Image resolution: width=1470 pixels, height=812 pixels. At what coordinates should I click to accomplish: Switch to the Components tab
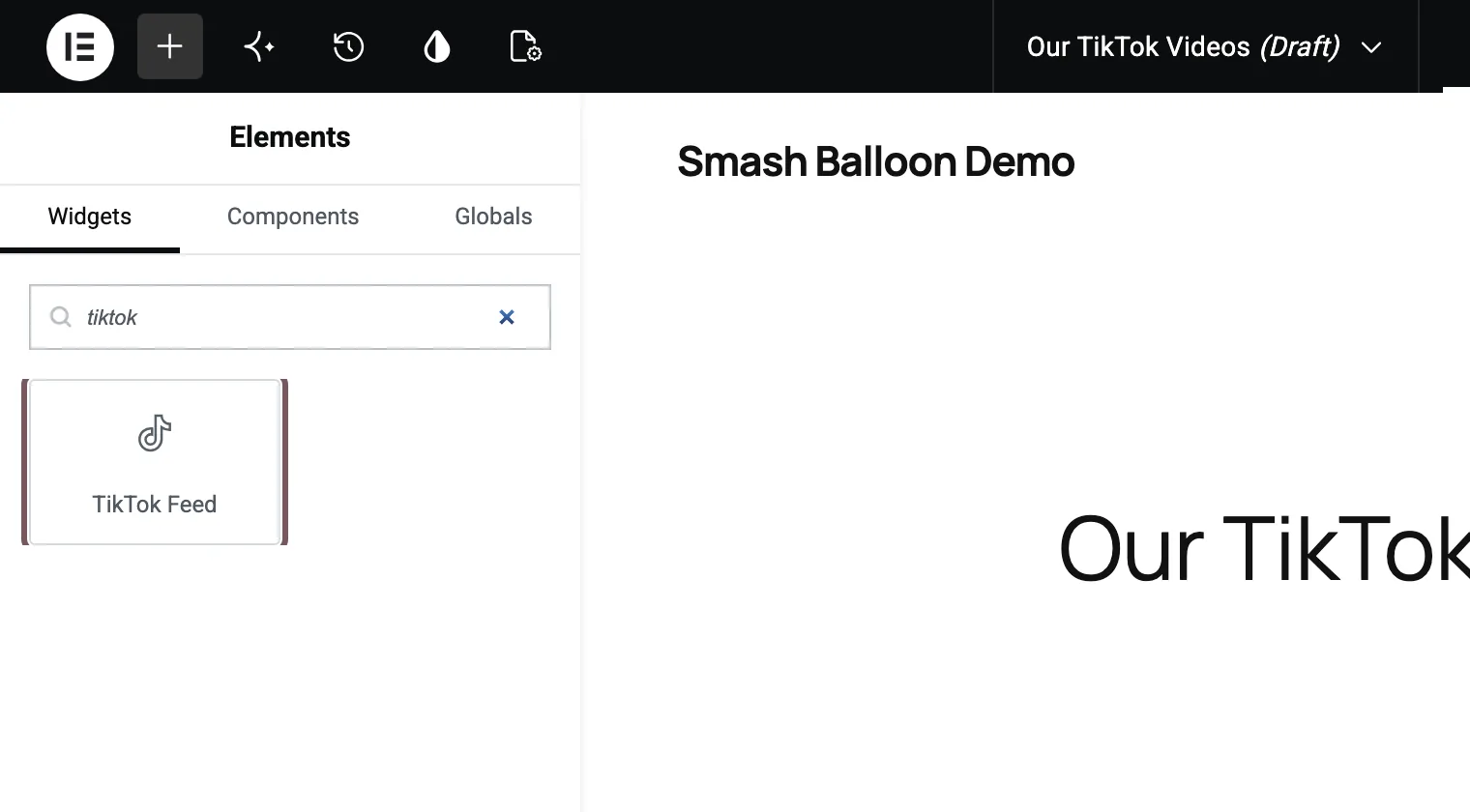coord(293,217)
